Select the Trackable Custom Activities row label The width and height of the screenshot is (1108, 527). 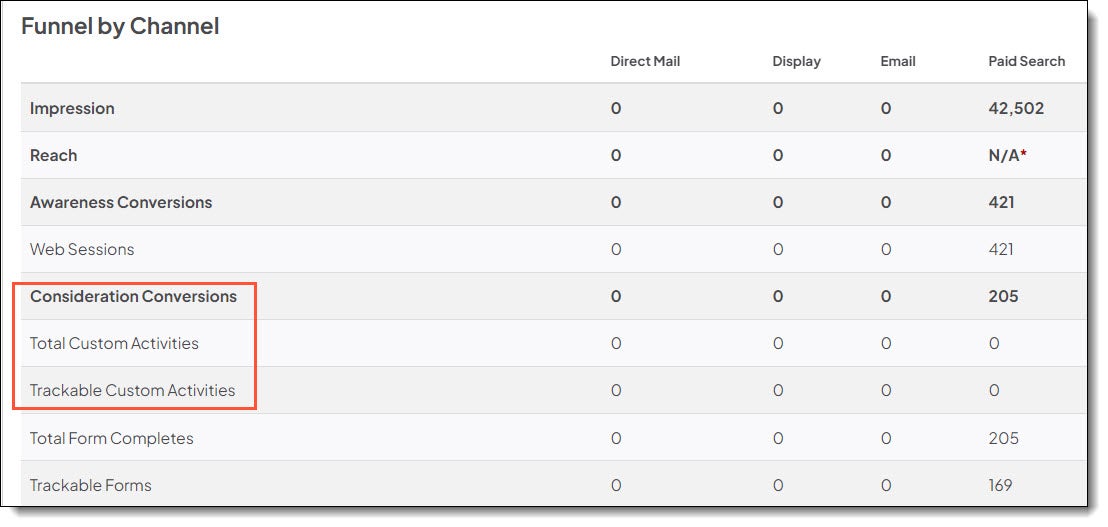tap(132, 390)
